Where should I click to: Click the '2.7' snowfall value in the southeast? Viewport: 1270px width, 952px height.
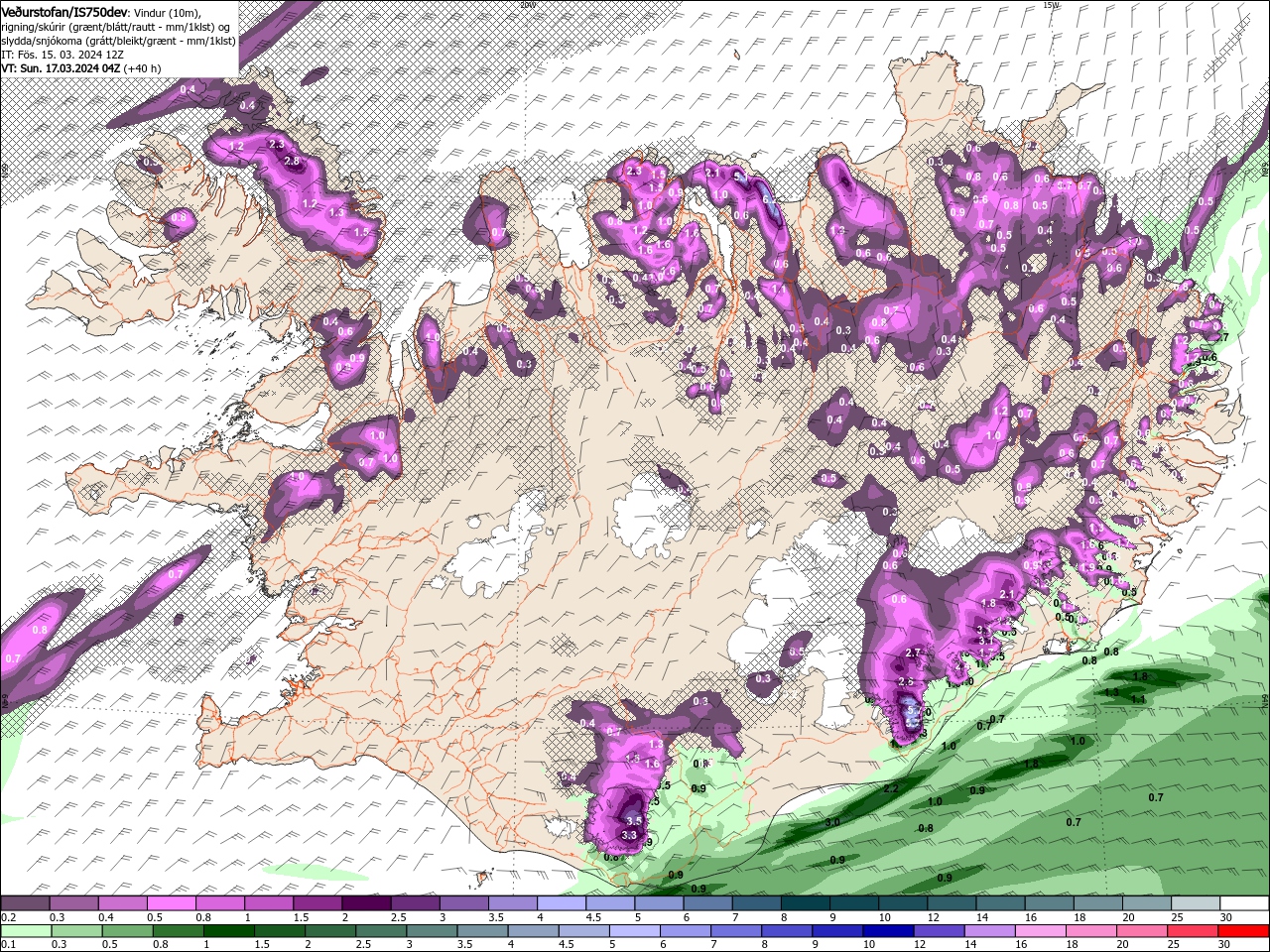click(x=915, y=653)
